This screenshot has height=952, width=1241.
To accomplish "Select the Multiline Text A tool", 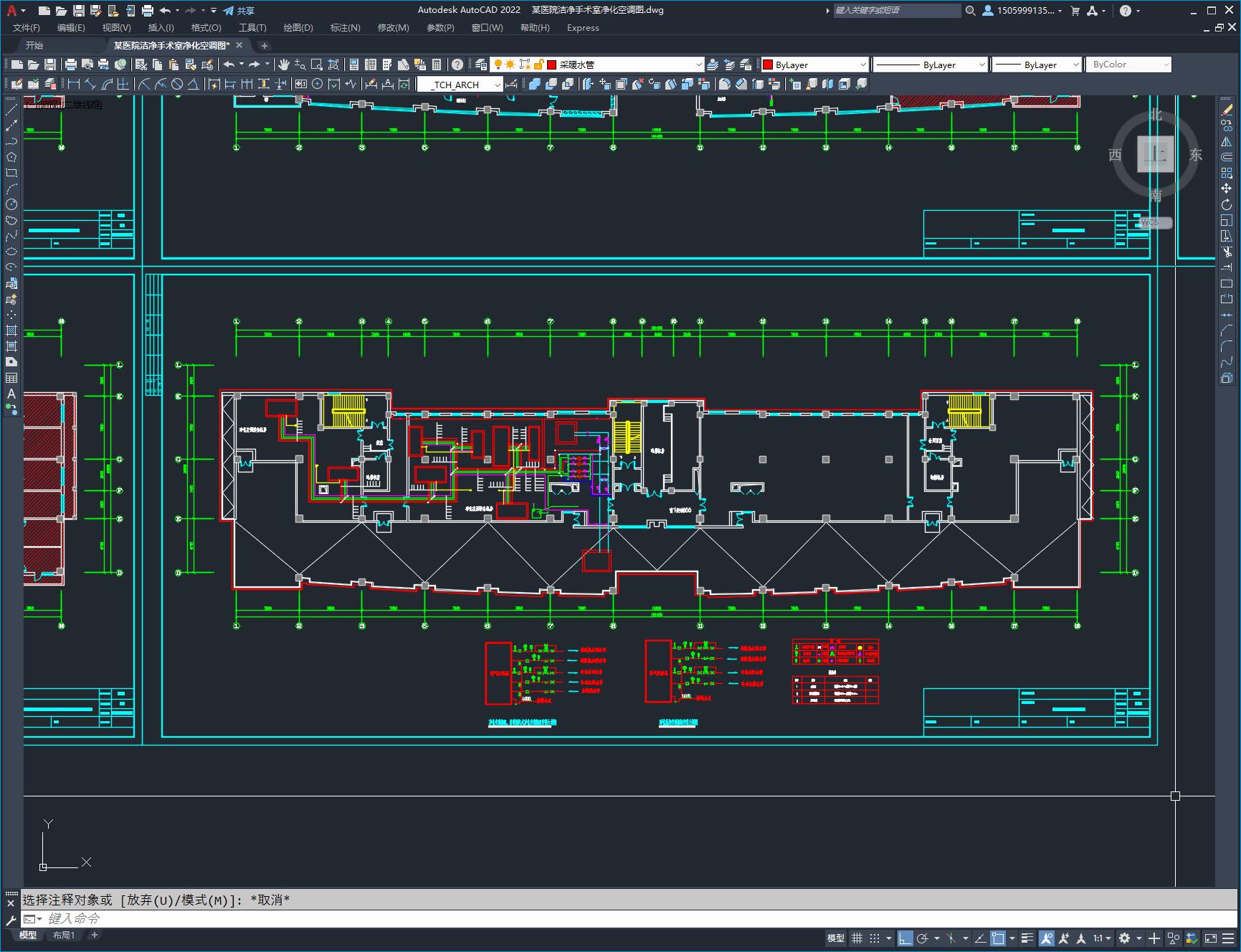I will coord(11,394).
